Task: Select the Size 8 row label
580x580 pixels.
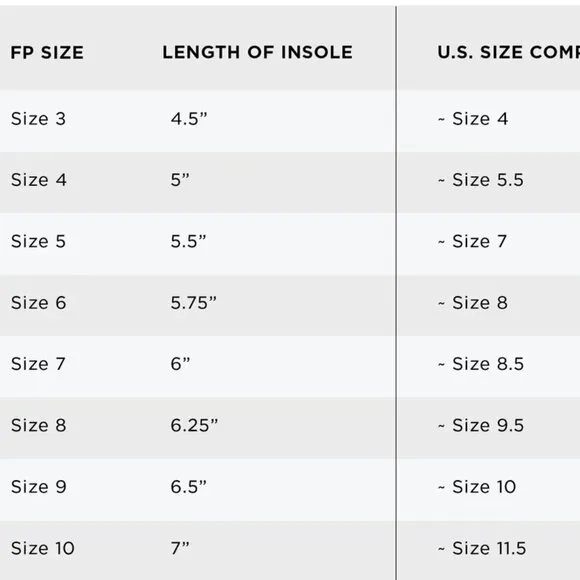Action: [x=39, y=425]
